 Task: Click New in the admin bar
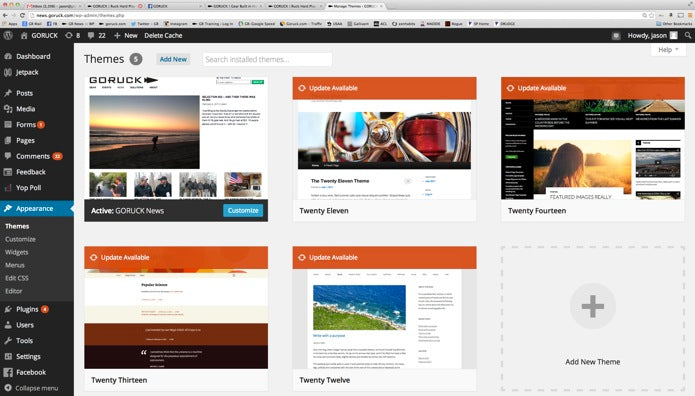pos(131,35)
